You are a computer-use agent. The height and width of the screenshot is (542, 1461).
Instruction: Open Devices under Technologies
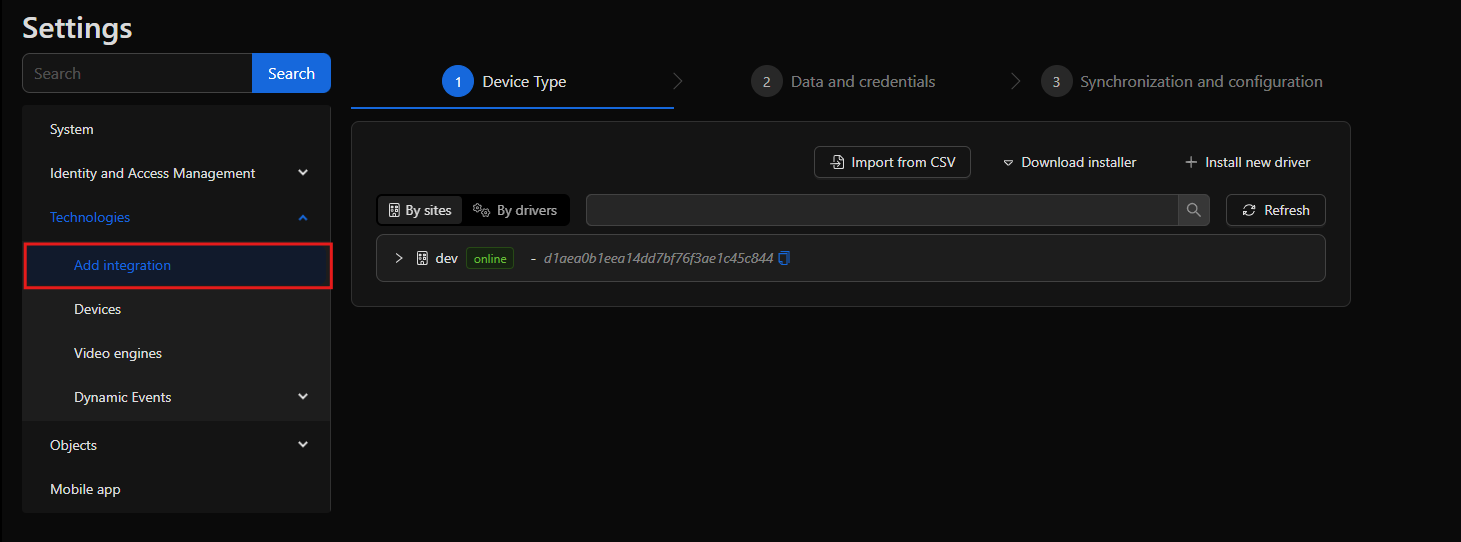point(176,309)
